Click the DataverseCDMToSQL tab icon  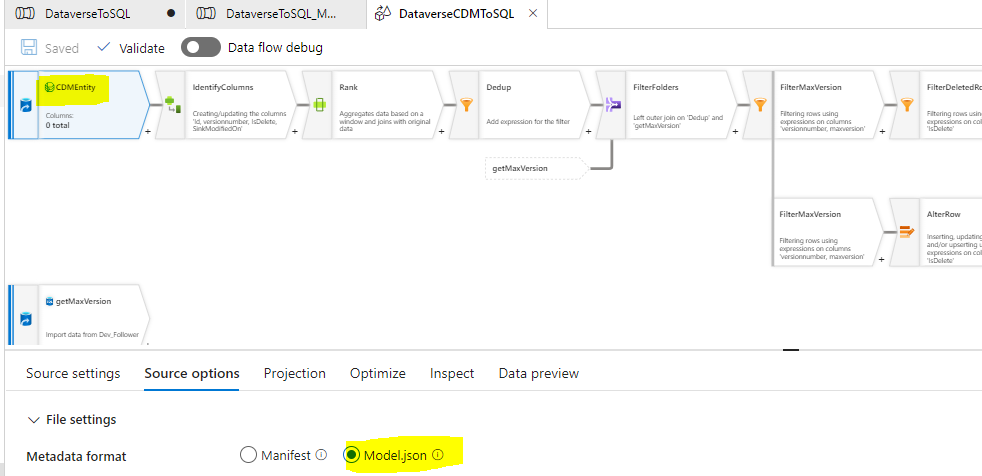[383, 14]
